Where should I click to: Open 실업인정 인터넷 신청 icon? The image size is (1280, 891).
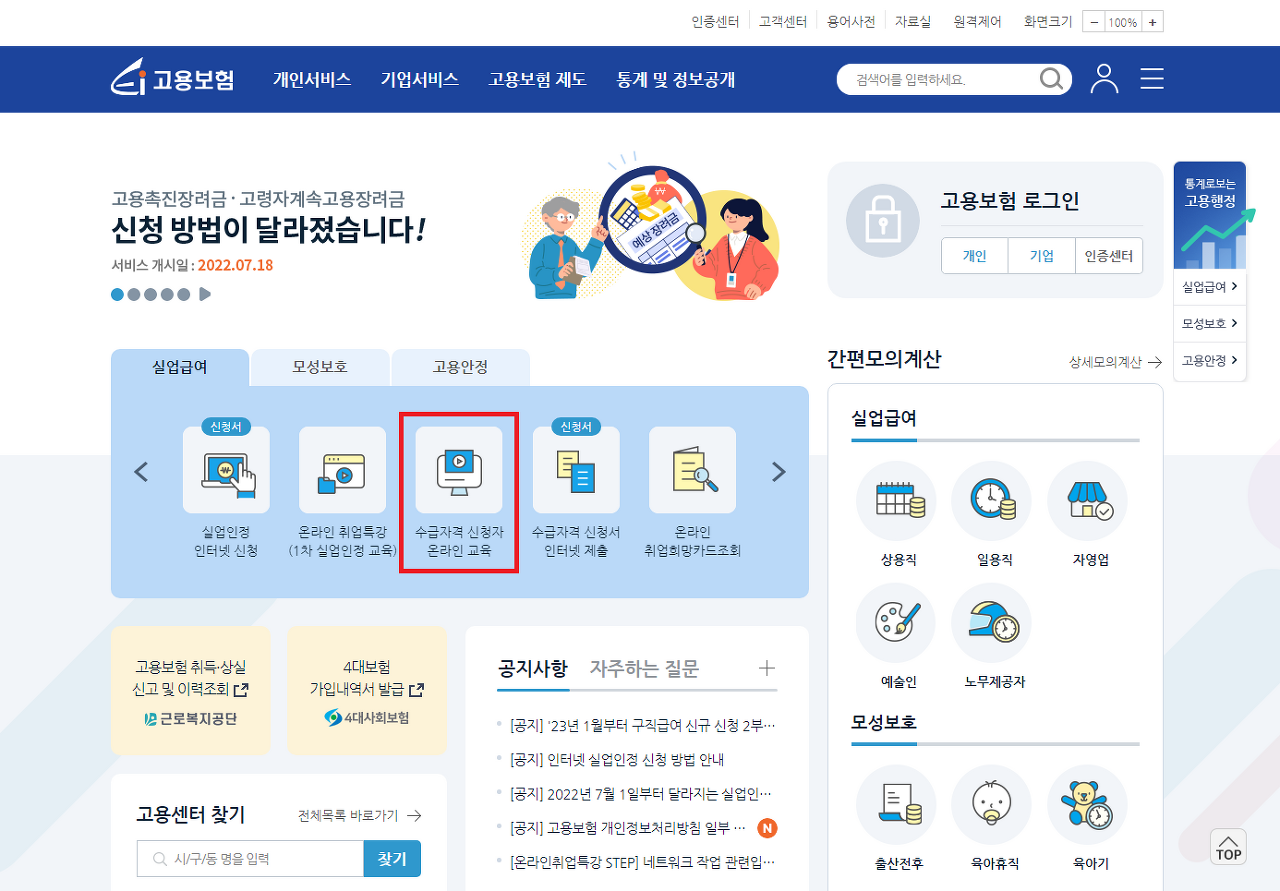point(226,470)
